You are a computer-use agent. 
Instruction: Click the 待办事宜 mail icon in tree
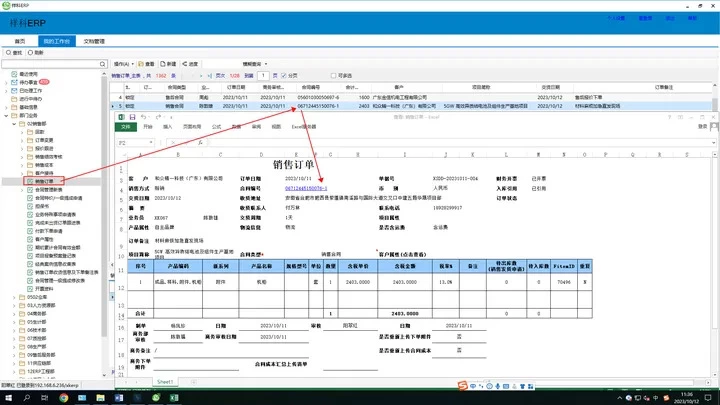pyautogui.click(x=15, y=82)
